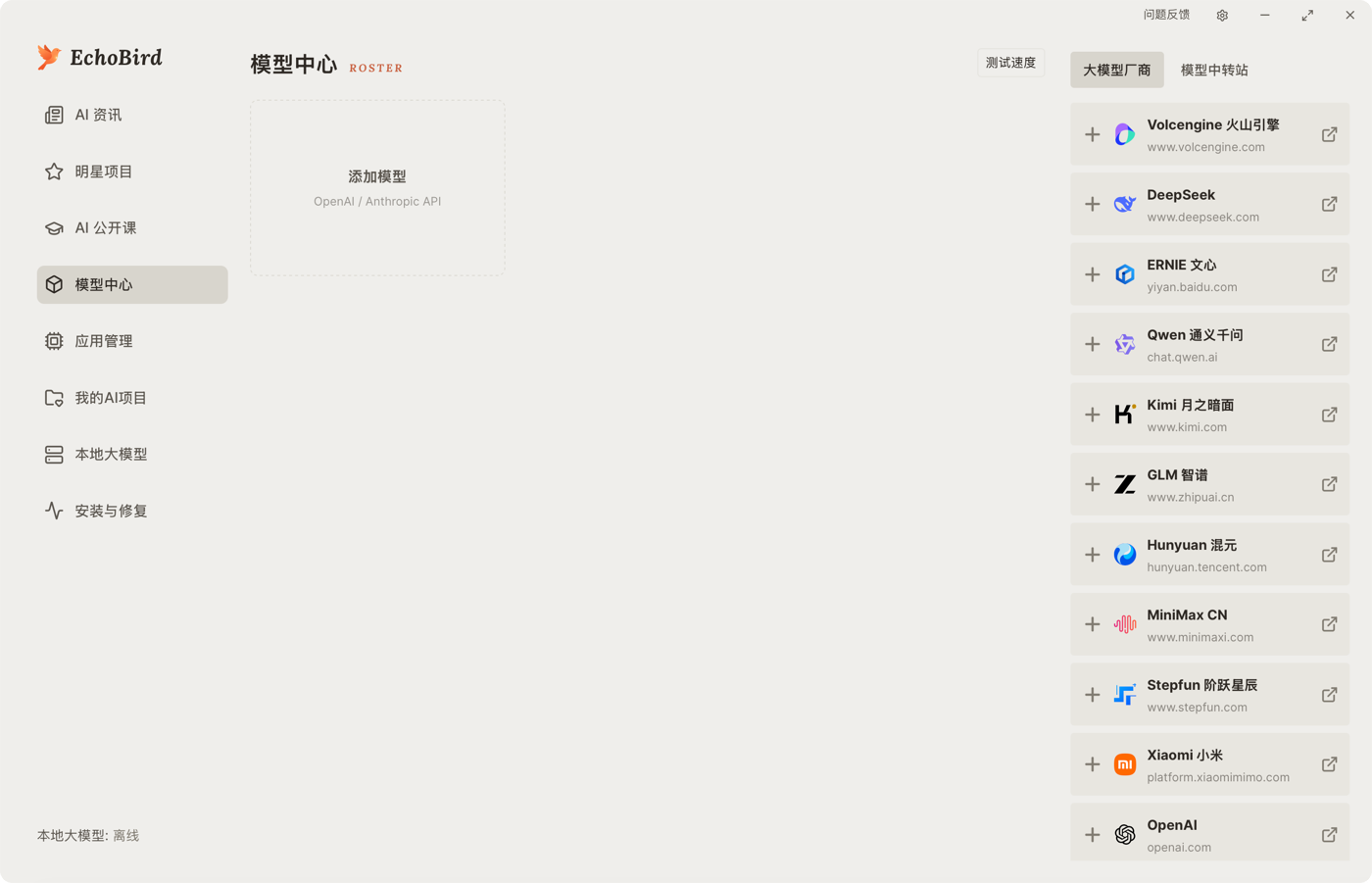Open Xiaomi platform external link icon

tap(1329, 764)
